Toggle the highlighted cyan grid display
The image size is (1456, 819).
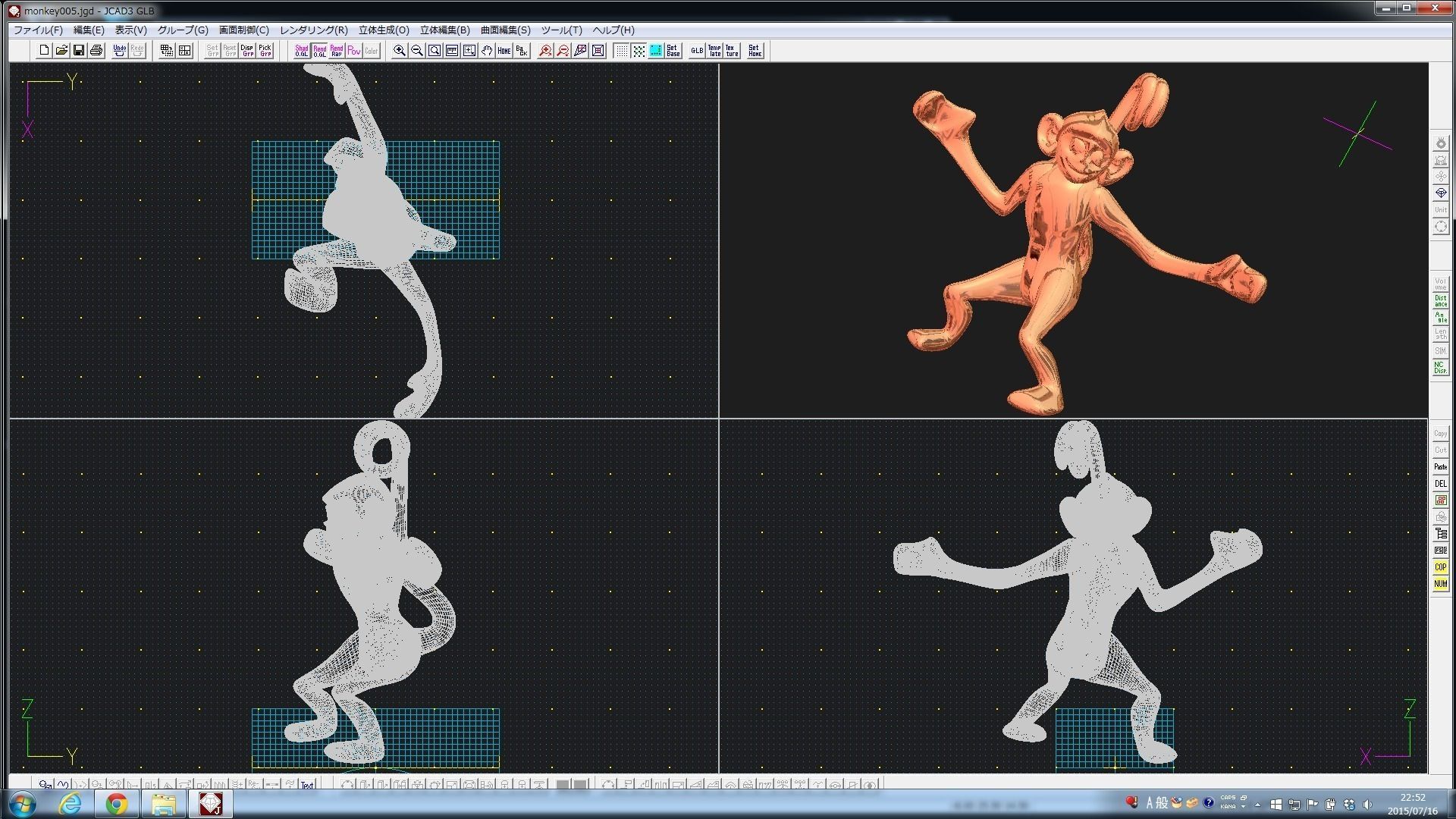pyautogui.click(x=656, y=51)
